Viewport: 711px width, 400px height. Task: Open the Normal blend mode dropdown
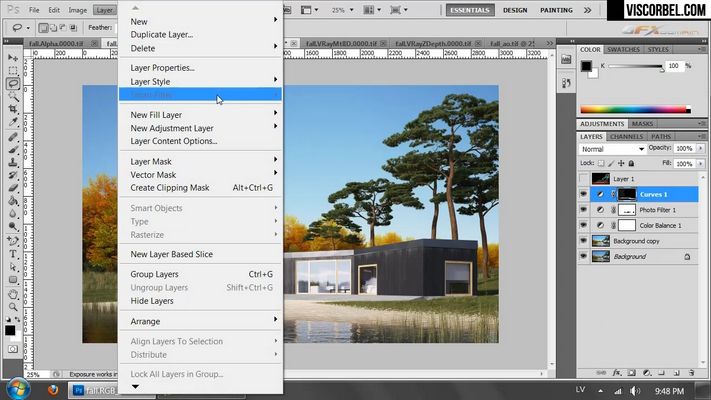[612, 149]
